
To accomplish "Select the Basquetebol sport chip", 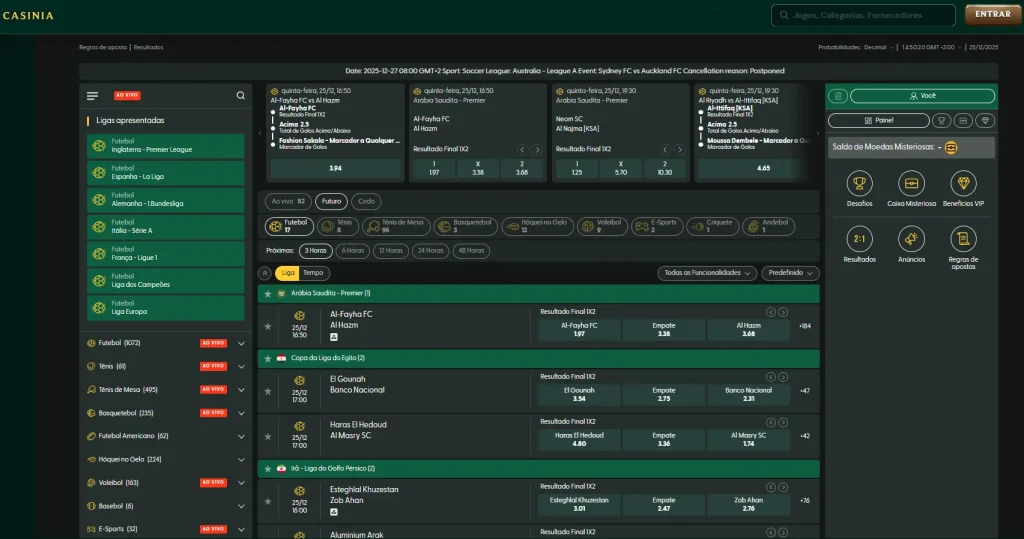I will tap(466, 226).
